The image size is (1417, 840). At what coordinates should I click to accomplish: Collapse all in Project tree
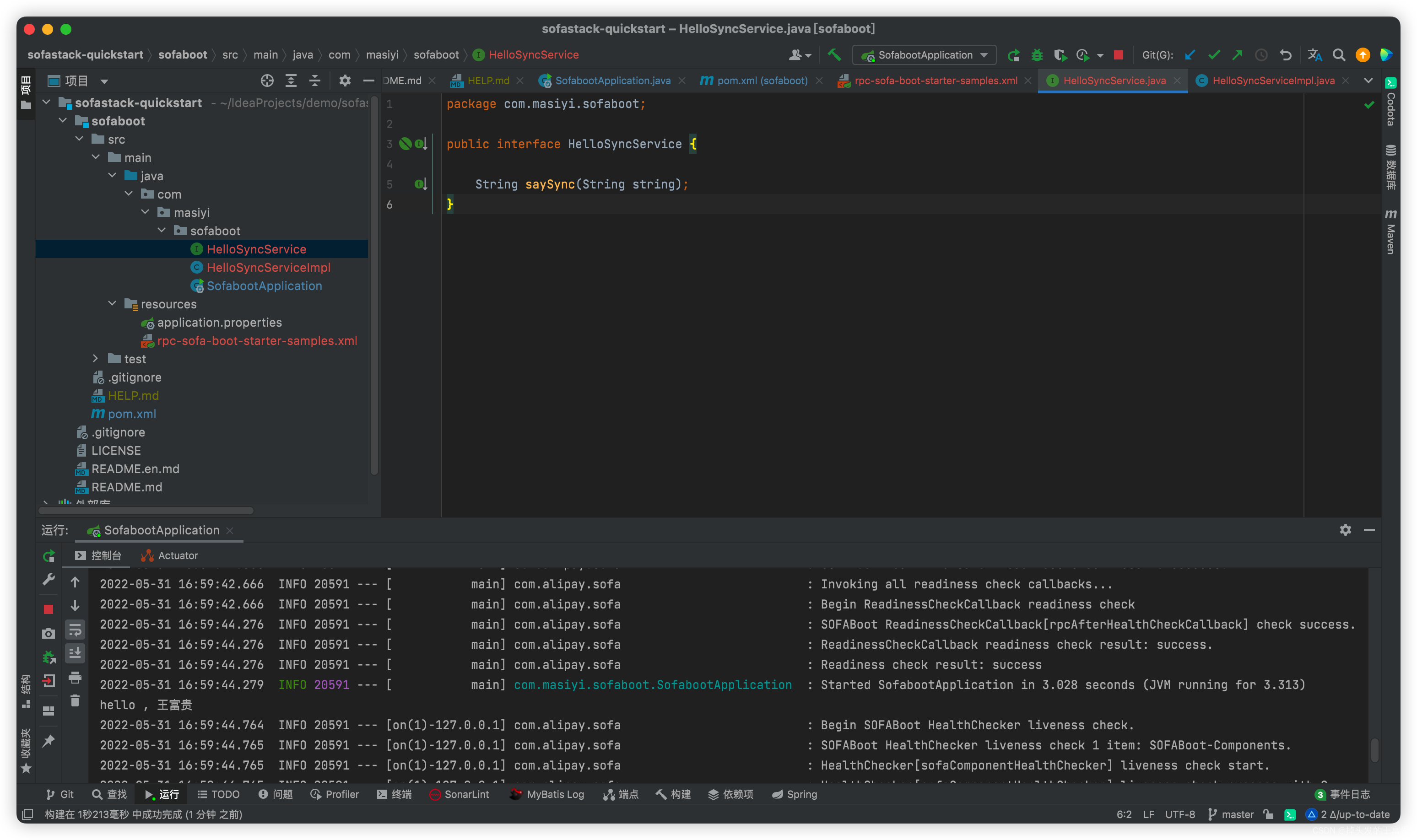coord(315,81)
